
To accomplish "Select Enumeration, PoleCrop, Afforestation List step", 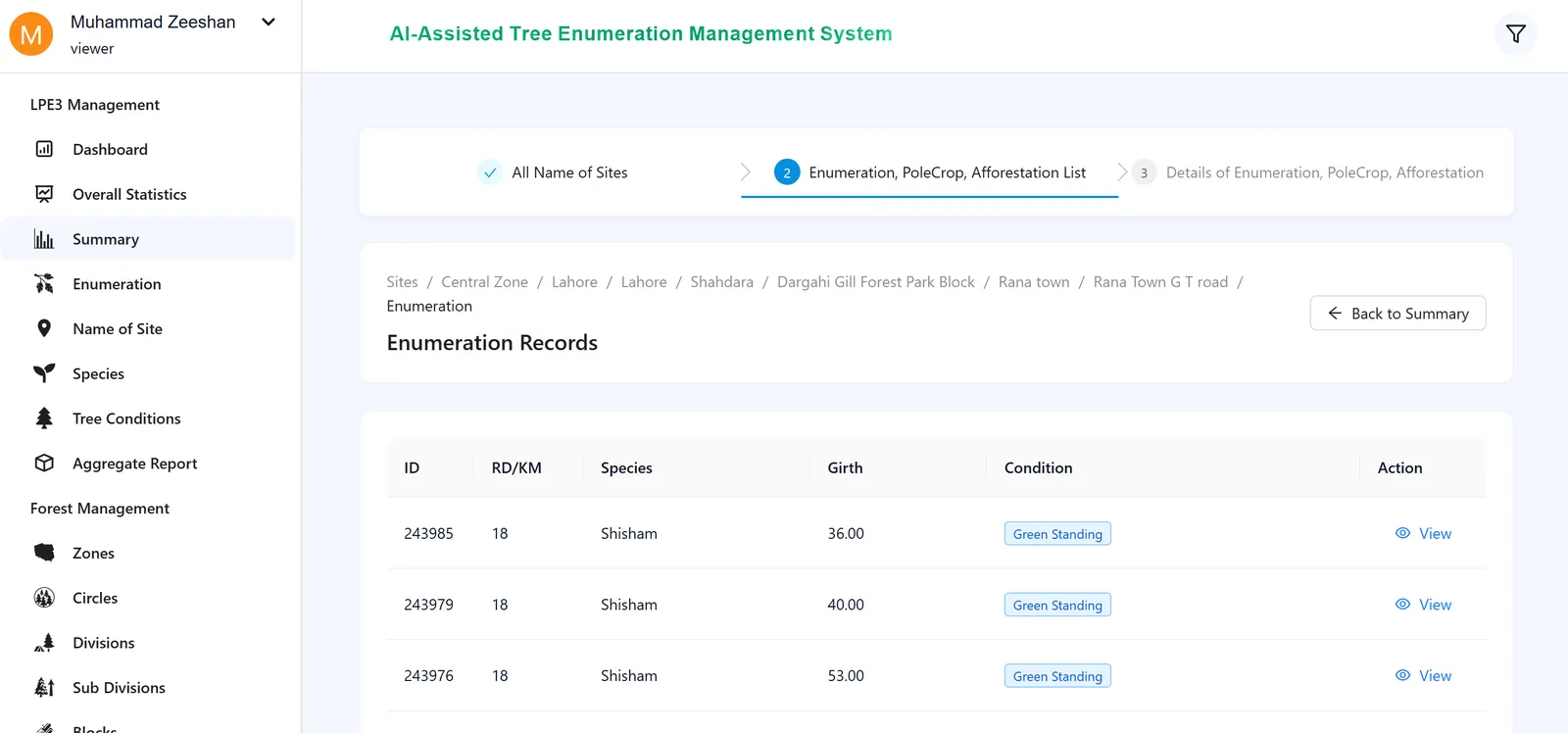I will [x=930, y=172].
